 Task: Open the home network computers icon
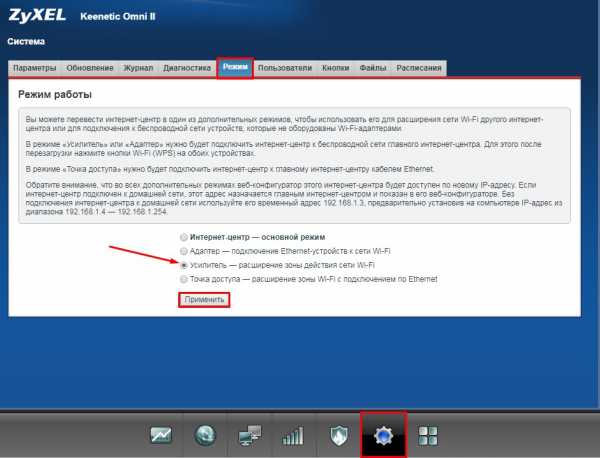(249, 435)
